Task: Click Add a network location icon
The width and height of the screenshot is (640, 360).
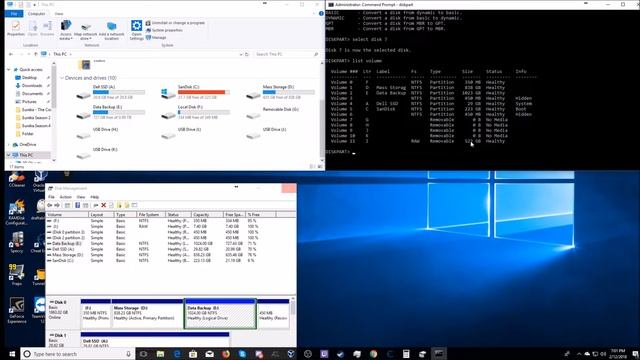Action: [x=111, y=30]
